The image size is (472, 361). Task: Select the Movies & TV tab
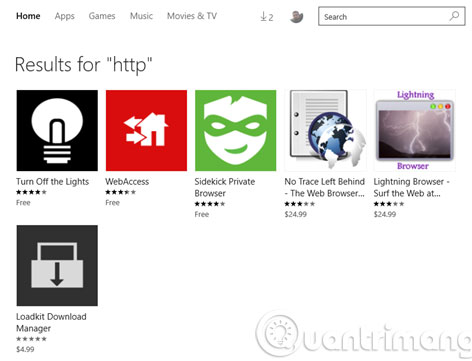tap(192, 16)
